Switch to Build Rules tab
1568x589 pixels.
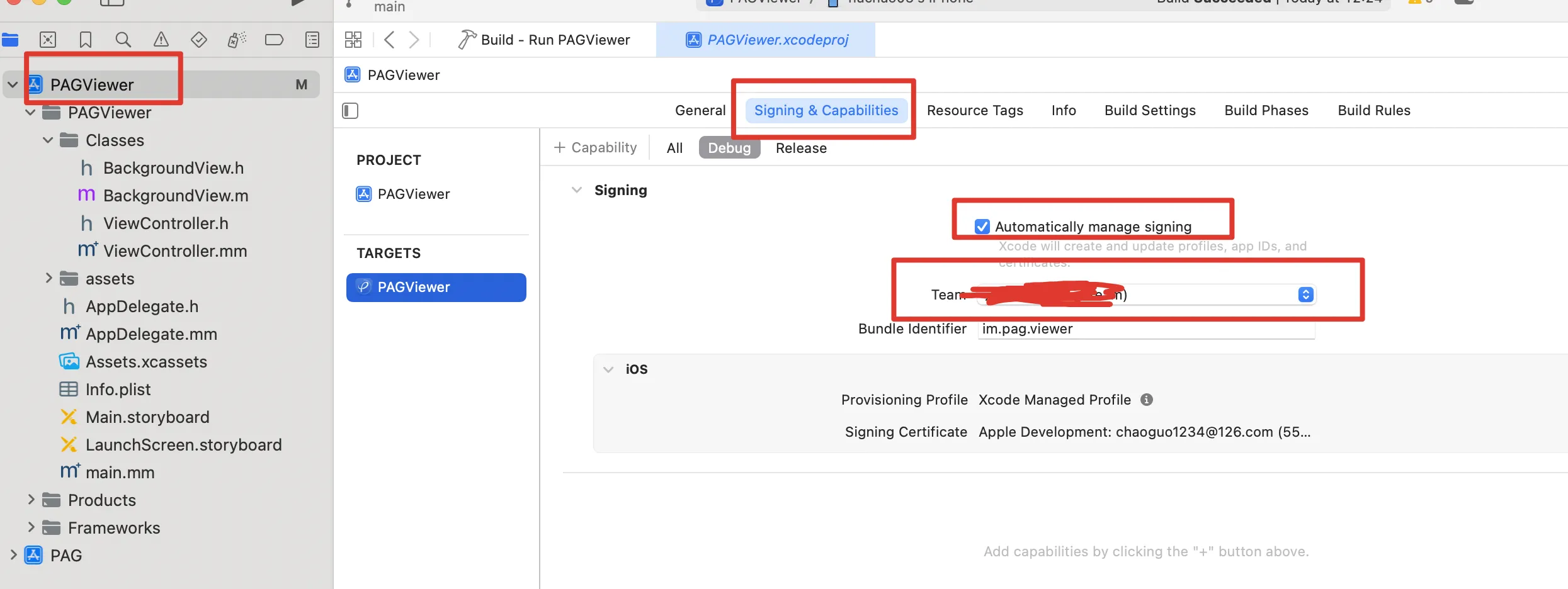1374,110
